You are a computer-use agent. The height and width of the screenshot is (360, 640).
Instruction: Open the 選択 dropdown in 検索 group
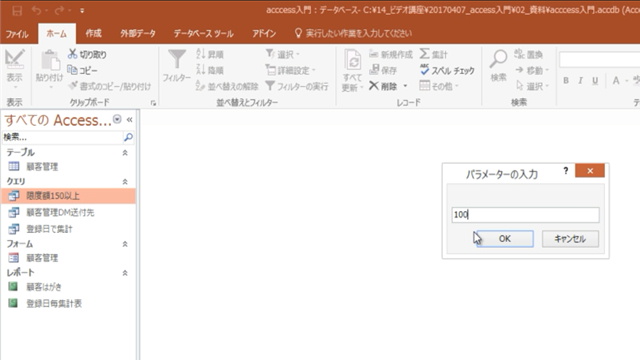[532, 86]
